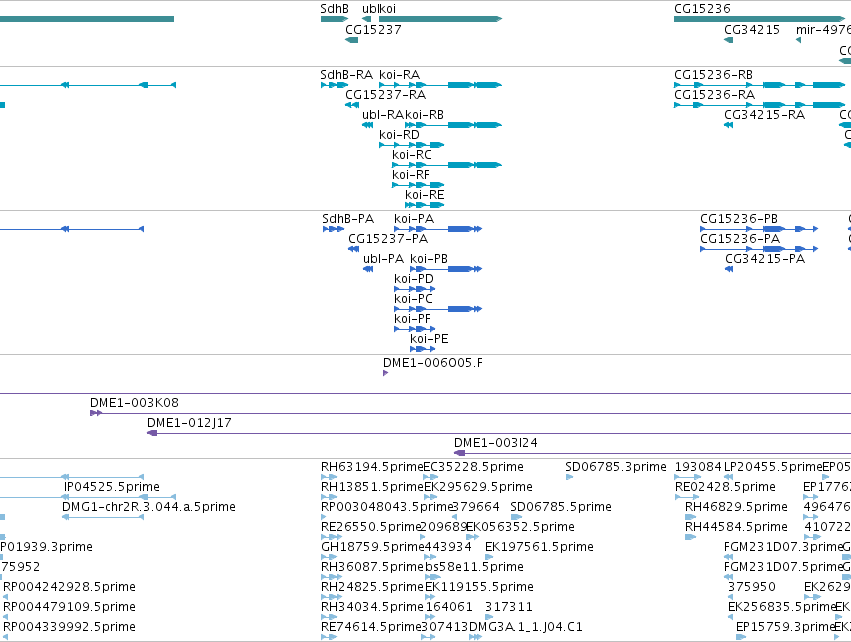851x642 pixels.
Task: Select the DME1-006O05.F arrow marker
Action: 385,373
